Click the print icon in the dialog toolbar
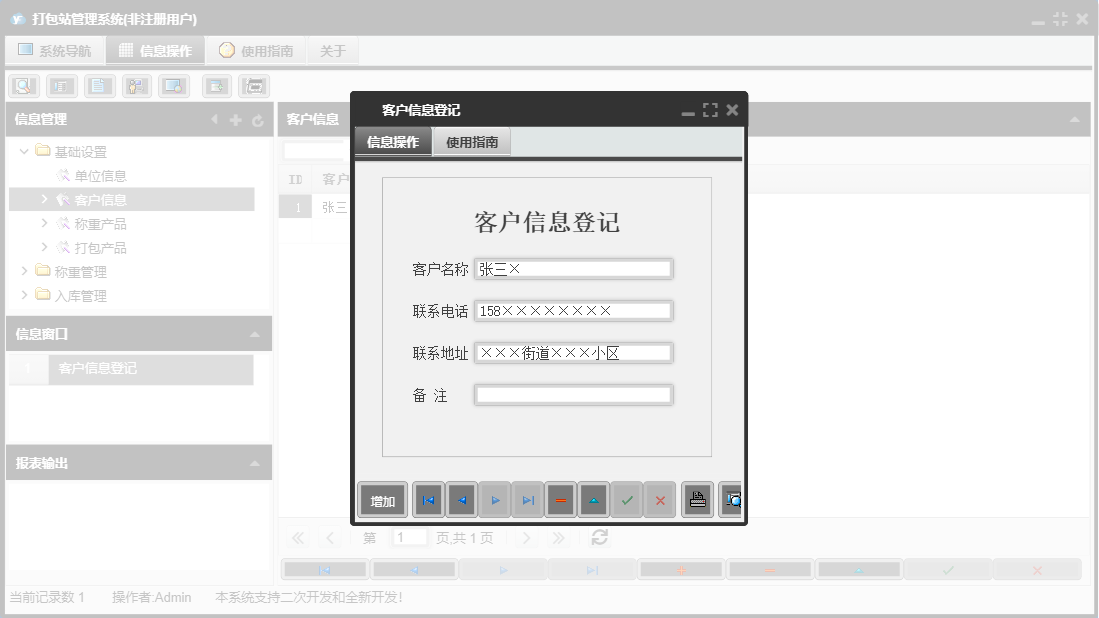This screenshot has width=1099, height=618. tap(697, 499)
